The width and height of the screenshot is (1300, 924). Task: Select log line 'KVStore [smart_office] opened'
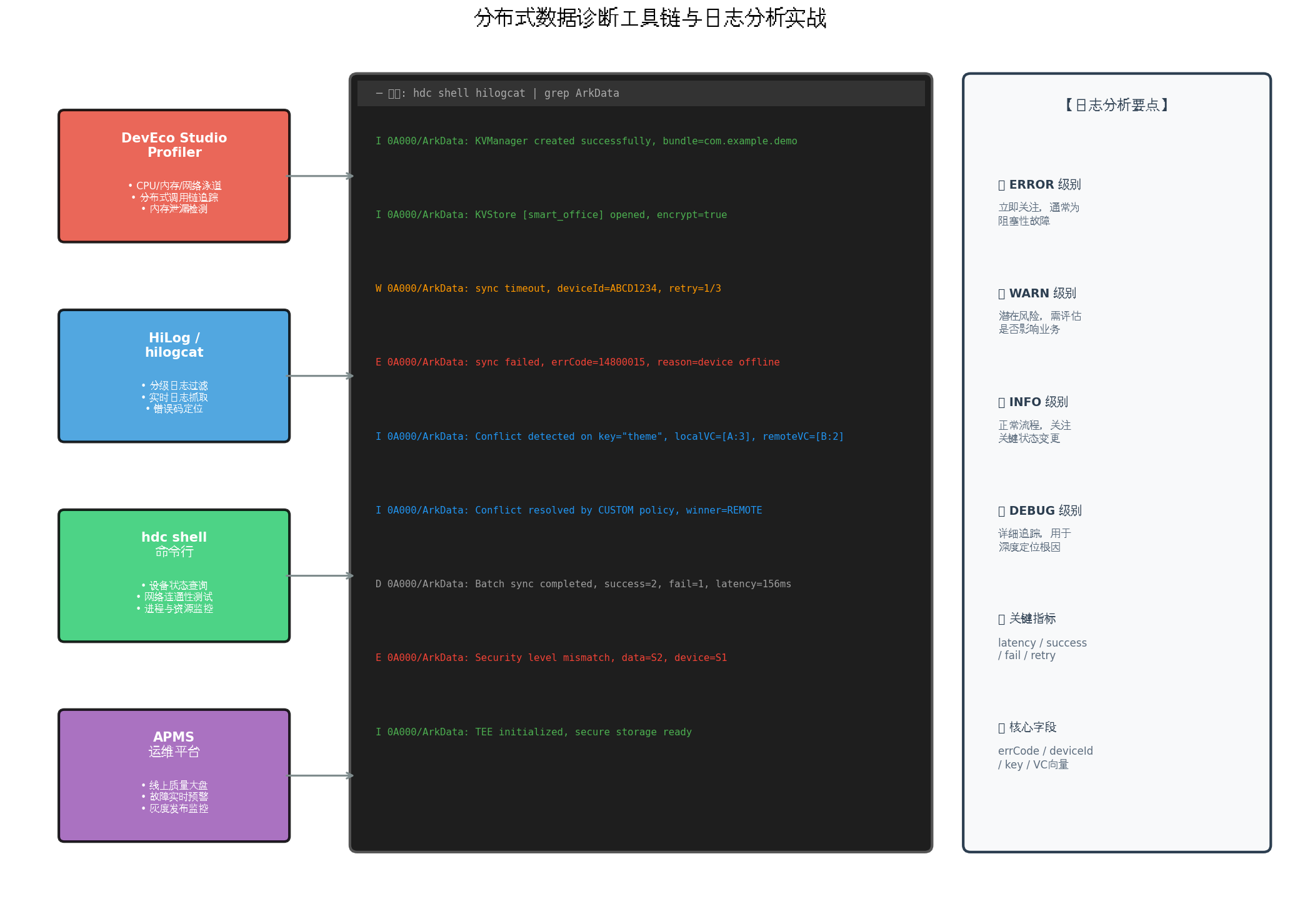point(551,215)
